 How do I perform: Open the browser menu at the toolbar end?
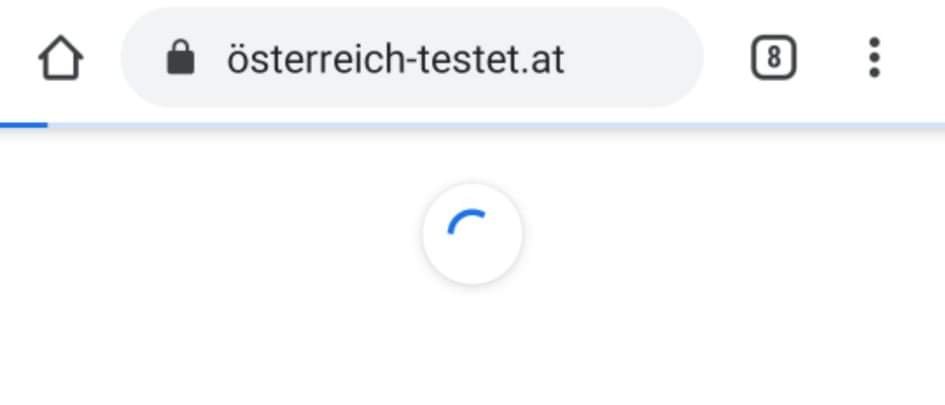(x=874, y=58)
